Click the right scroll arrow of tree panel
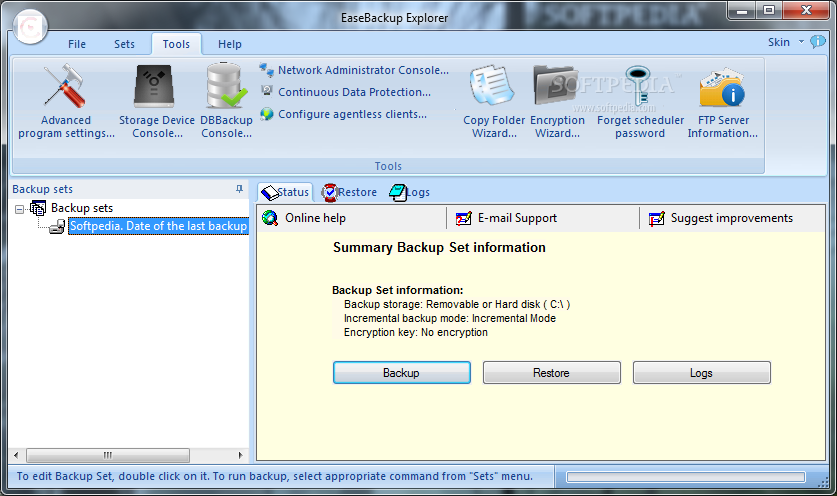The image size is (837, 496). click(x=240, y=455)
